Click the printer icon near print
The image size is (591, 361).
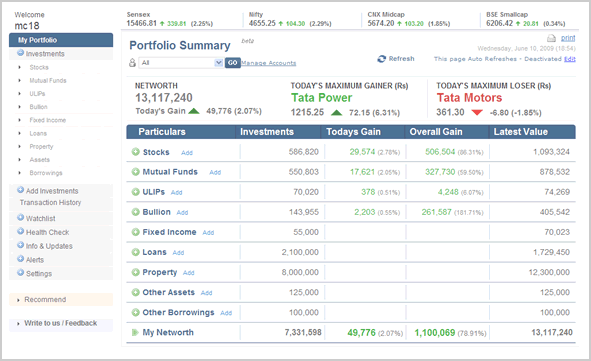pyautogui.click(x=551, y=38)
